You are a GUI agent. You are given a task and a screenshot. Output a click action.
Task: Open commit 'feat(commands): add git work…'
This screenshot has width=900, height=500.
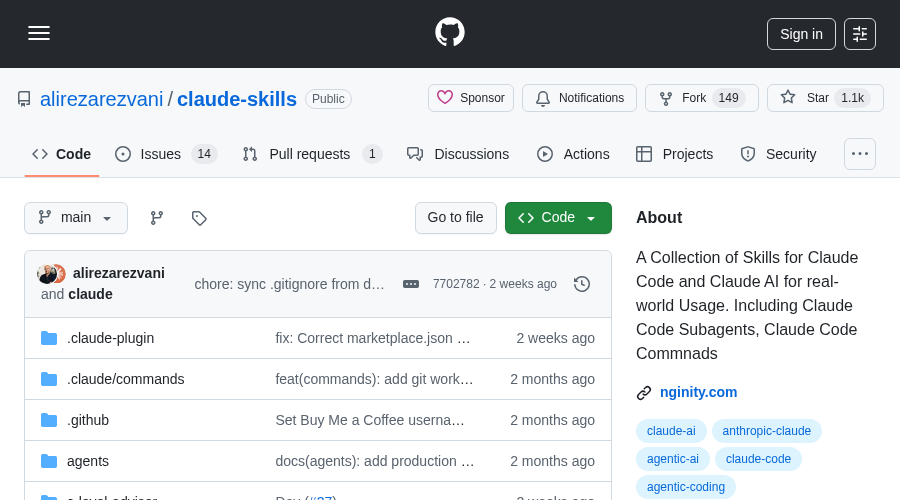pyautogui.click(x=374, y=379)
